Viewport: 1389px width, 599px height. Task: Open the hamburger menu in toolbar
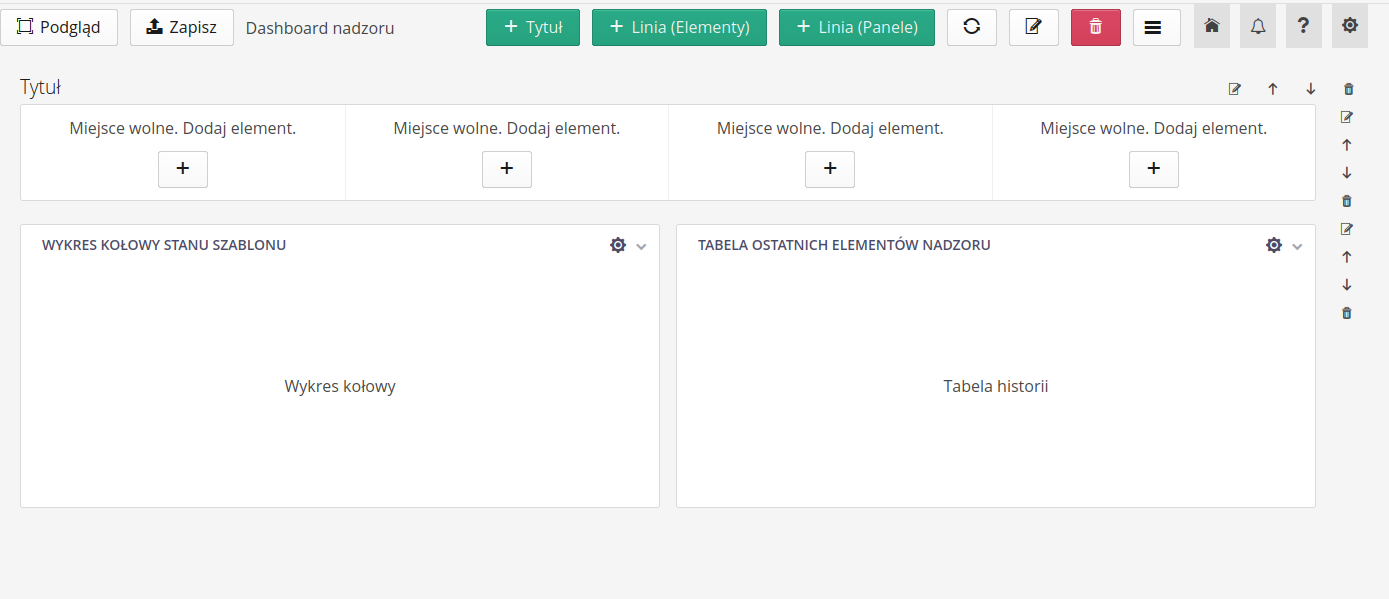[x=1156, y=27]
